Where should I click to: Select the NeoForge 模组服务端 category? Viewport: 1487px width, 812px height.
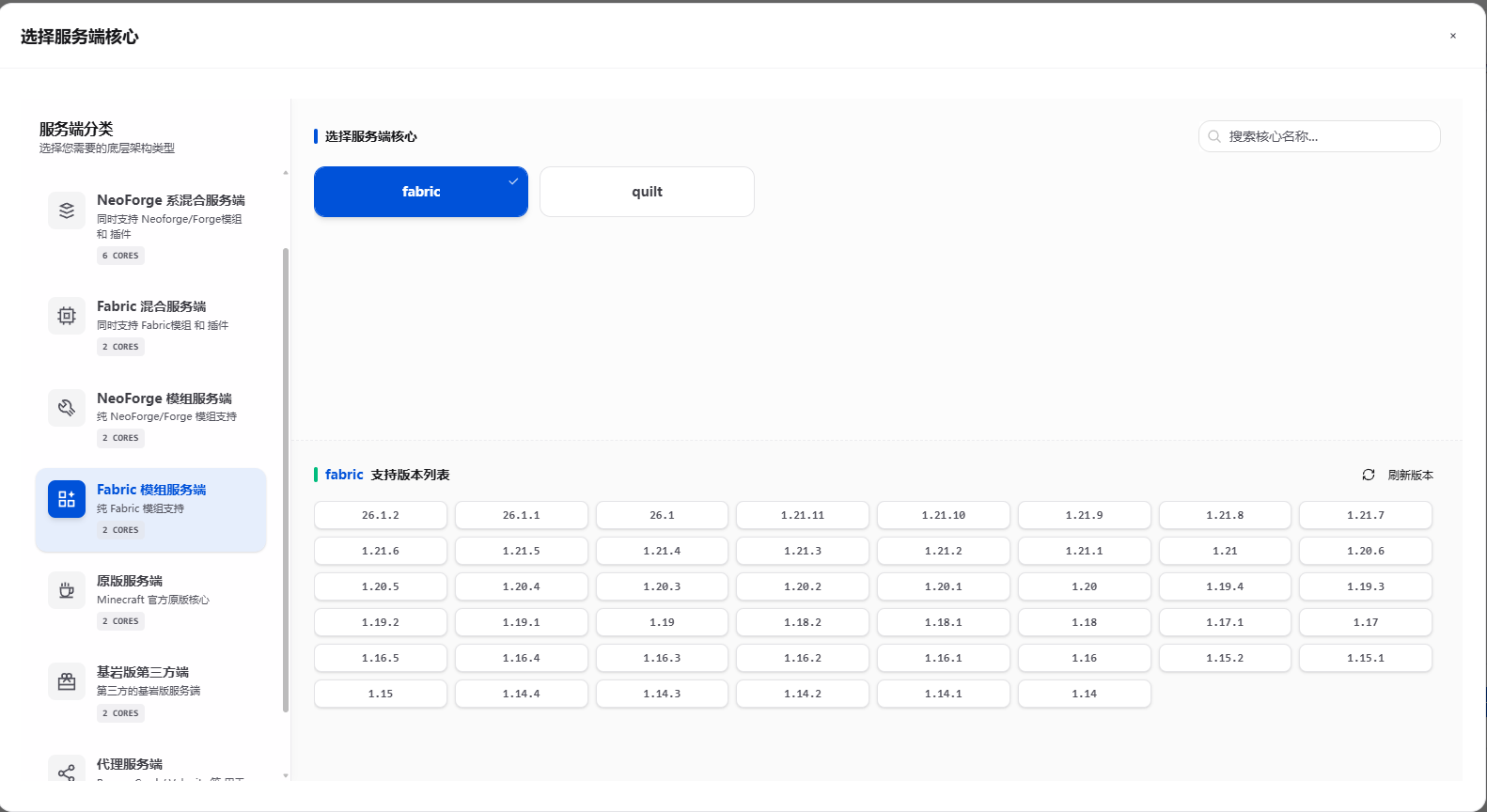point(150,417)
